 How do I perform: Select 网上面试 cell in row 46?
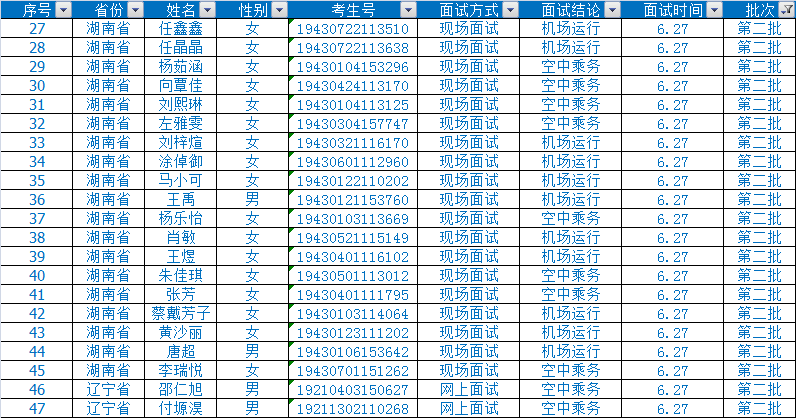469,390
